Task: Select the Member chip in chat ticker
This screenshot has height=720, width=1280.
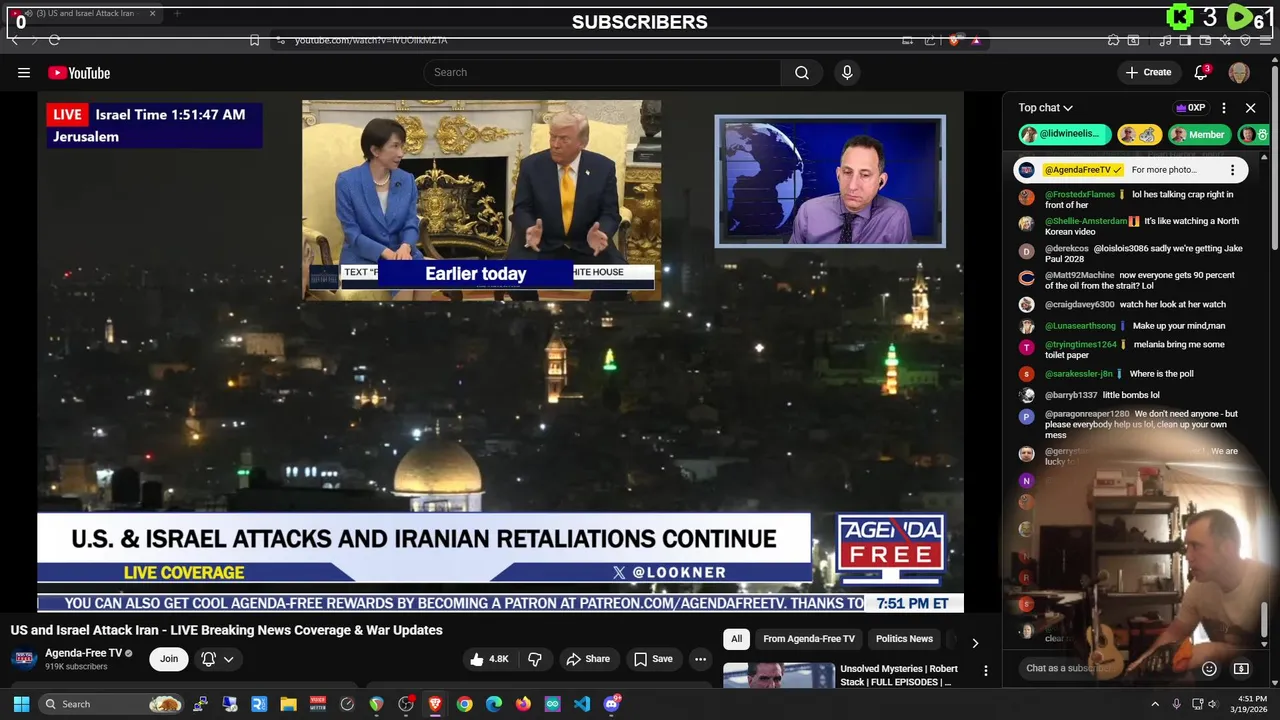Action: pyautogui.click(x=1198, y=134)
